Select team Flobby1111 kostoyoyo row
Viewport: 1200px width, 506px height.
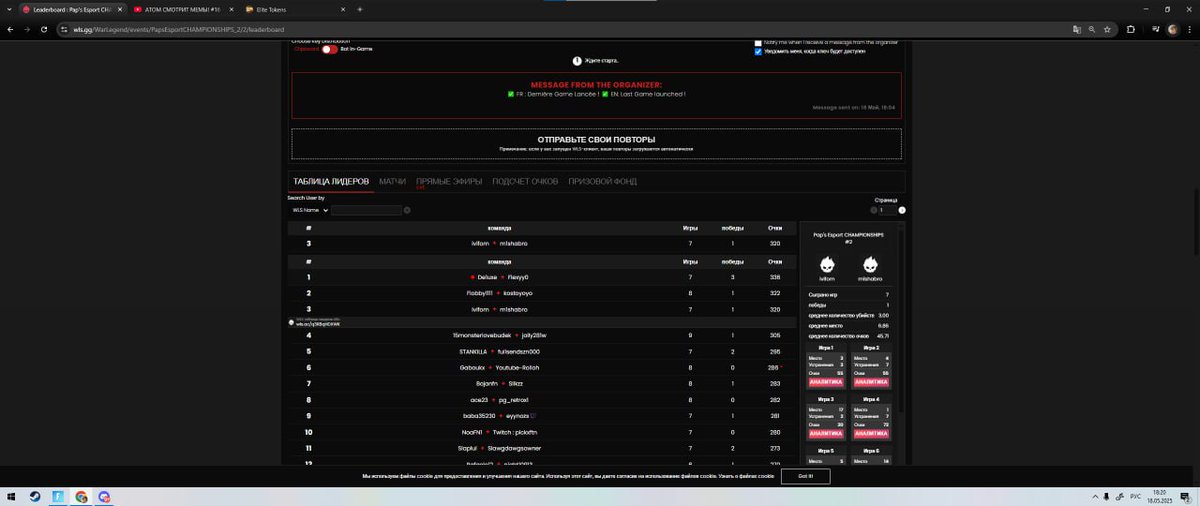[543, 293]
